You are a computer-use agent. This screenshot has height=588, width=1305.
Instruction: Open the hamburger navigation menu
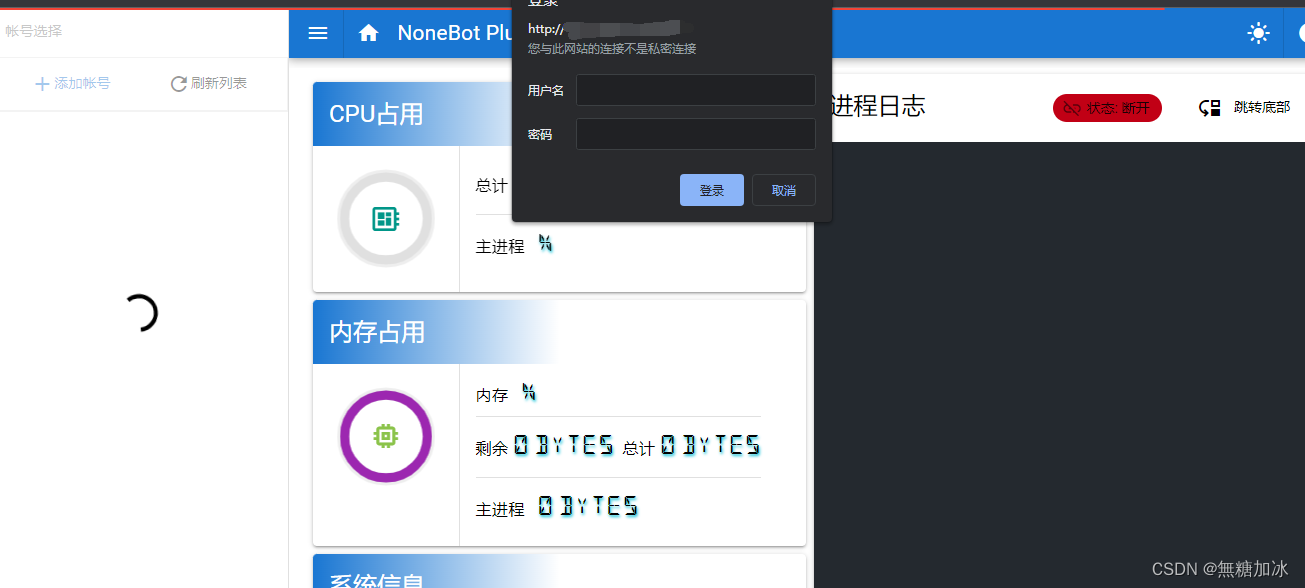[x=317, y=32]
